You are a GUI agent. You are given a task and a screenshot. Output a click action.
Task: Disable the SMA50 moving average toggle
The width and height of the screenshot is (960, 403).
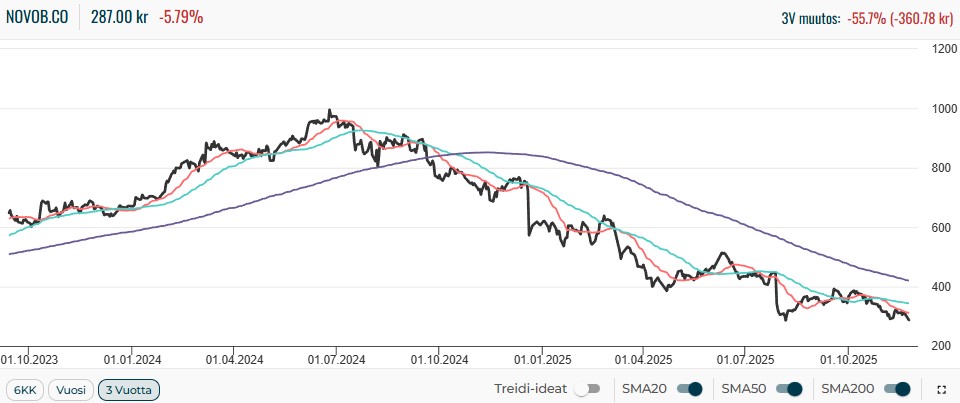pos(789,389)
